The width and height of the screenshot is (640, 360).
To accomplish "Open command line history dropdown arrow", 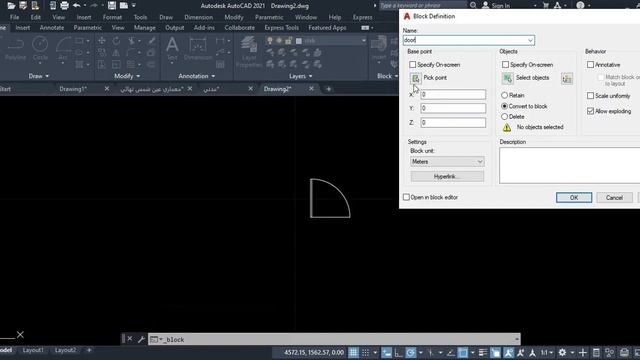I will pyautogui.click(x=516, y=339).
